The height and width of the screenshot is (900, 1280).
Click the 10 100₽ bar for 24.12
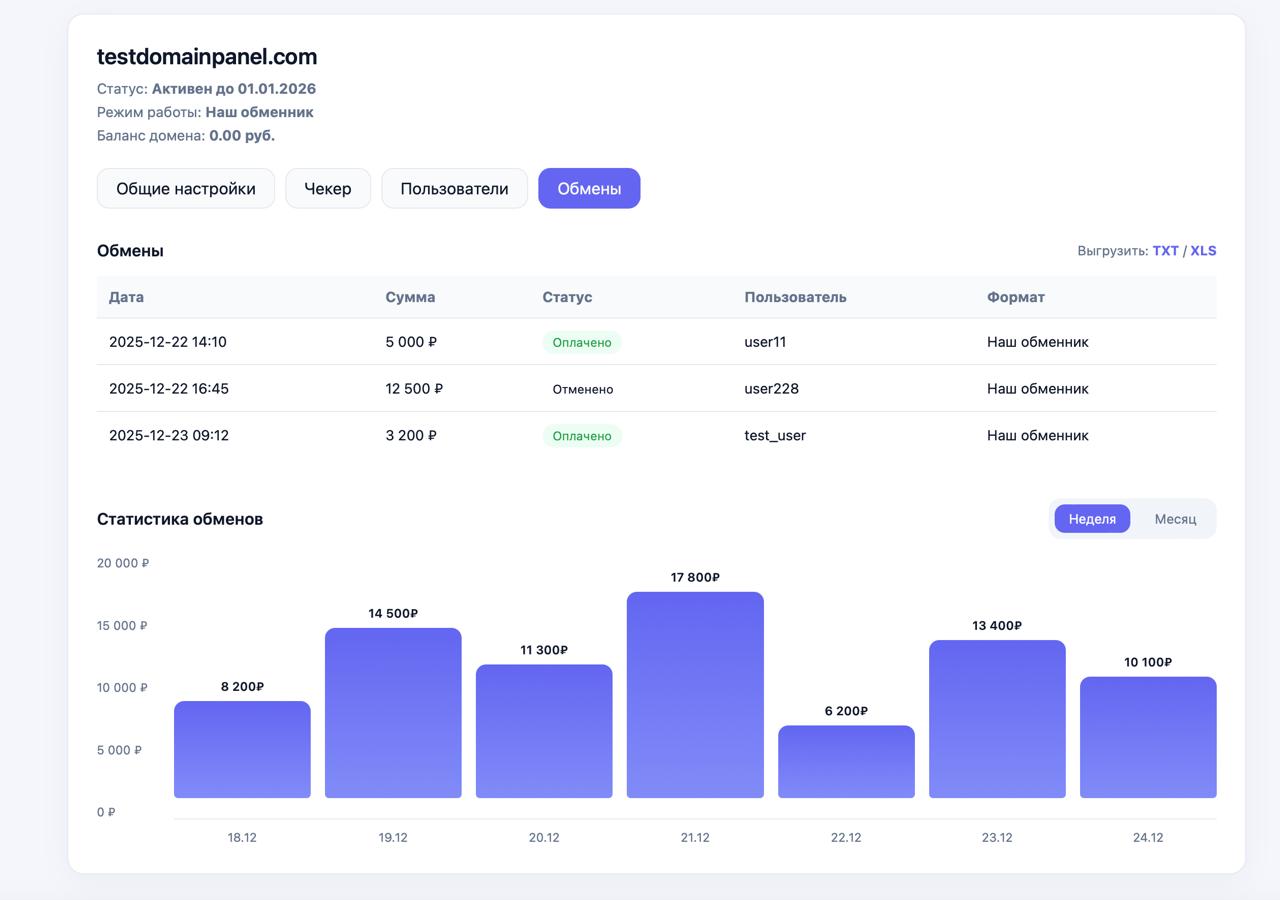coord(1148,738)
